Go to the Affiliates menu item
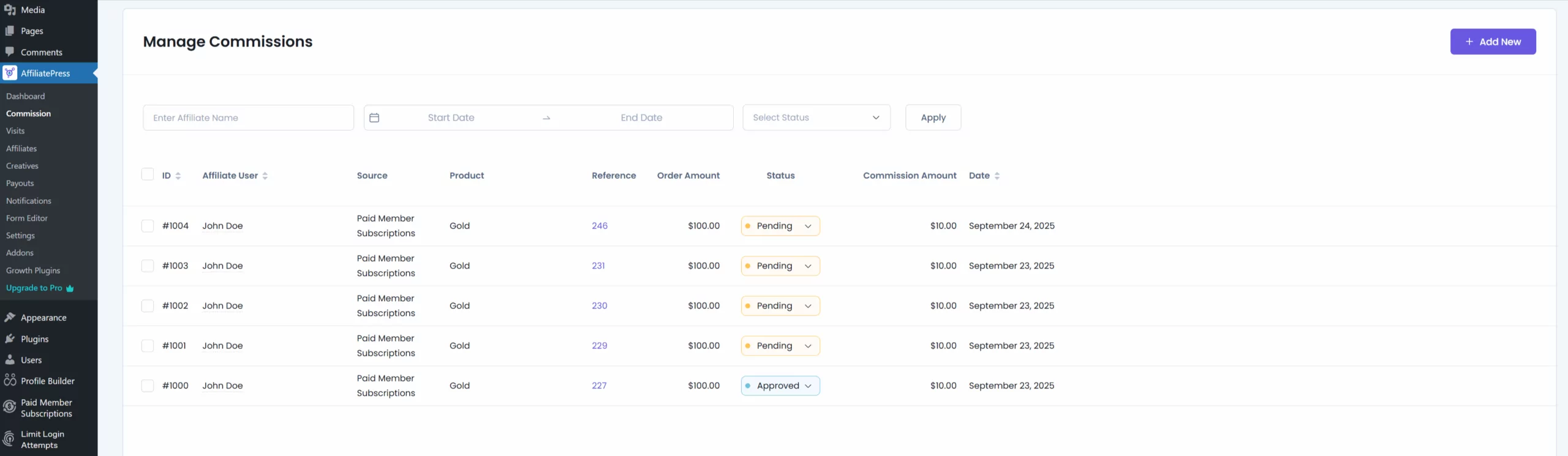This screenshot has height=456, width=1568. pyautogui.click(x=21, y=148)
